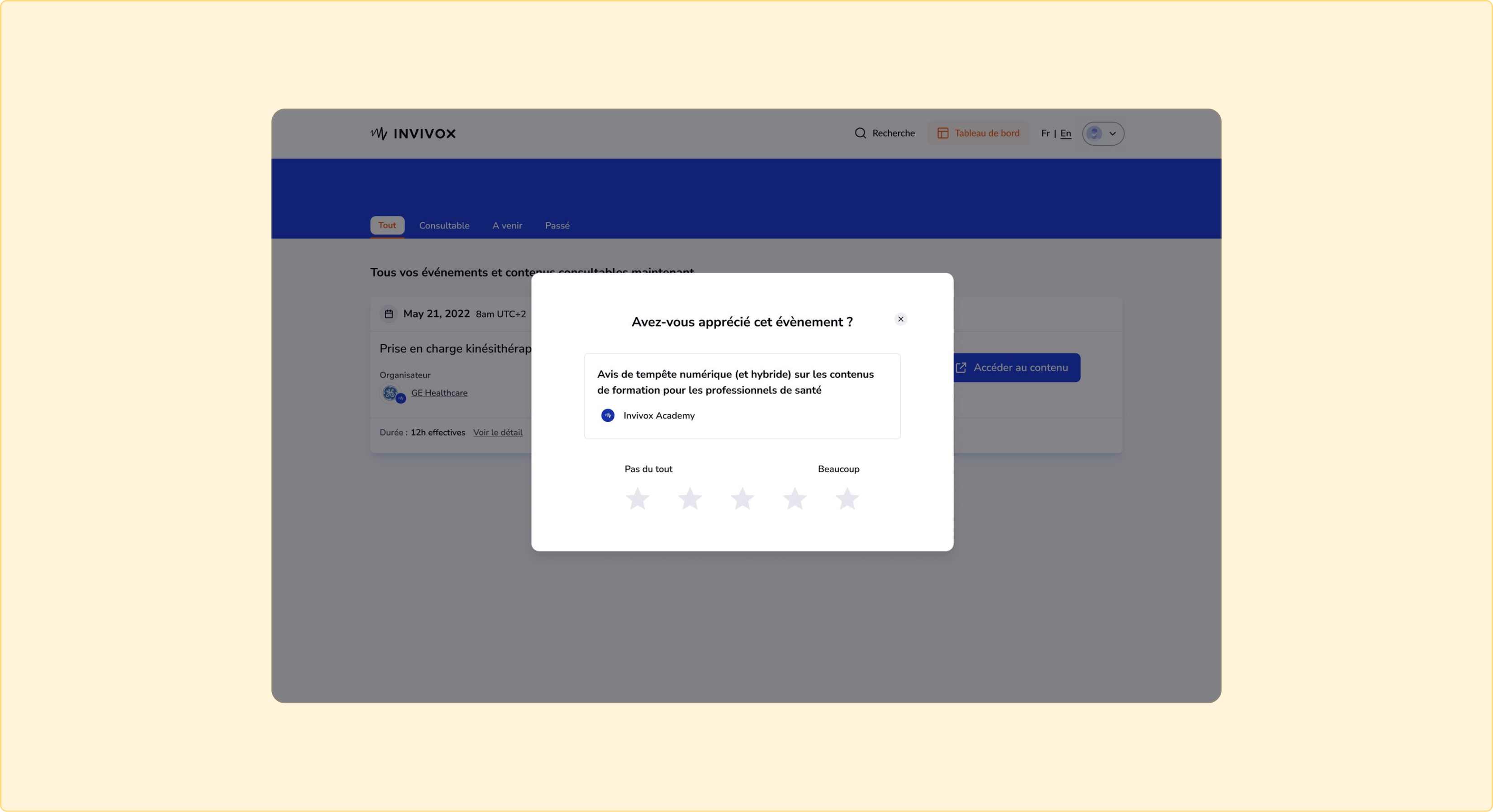Click the 12h effectives duration text
This screenshot has height=812, width=1493.
(x=437, y=432)
